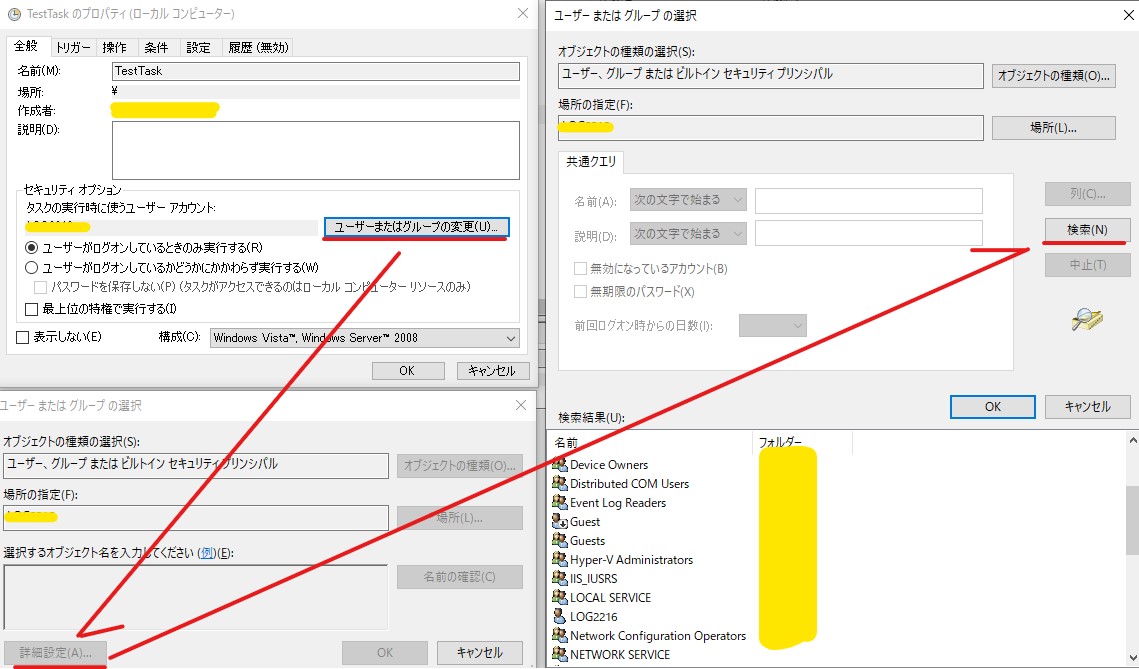Open the 構成 dropdown showing Windows Vista
The height and width of the screenshot is (669, 1139).
365,338
